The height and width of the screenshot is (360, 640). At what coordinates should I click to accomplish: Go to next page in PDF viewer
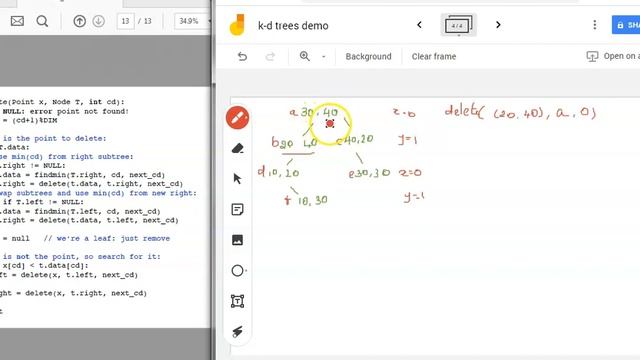[98, 21]
